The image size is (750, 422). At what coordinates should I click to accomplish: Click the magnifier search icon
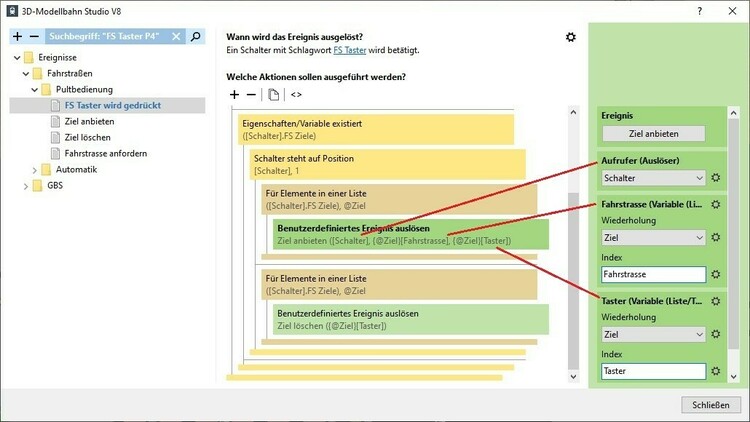coord(196,36)
